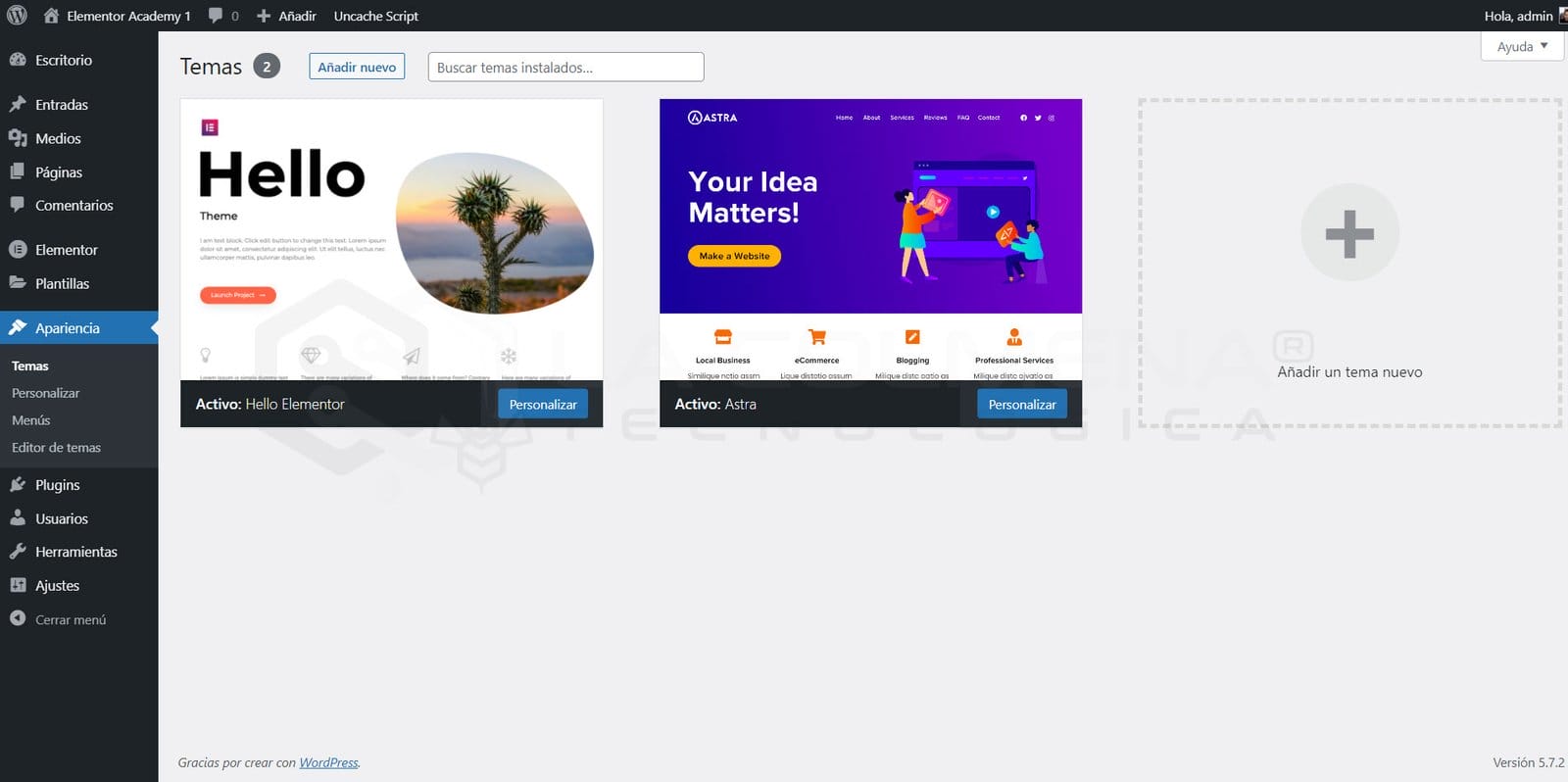
Task: Open Elementor from the sidebar icon
Action: coord(18,250)
